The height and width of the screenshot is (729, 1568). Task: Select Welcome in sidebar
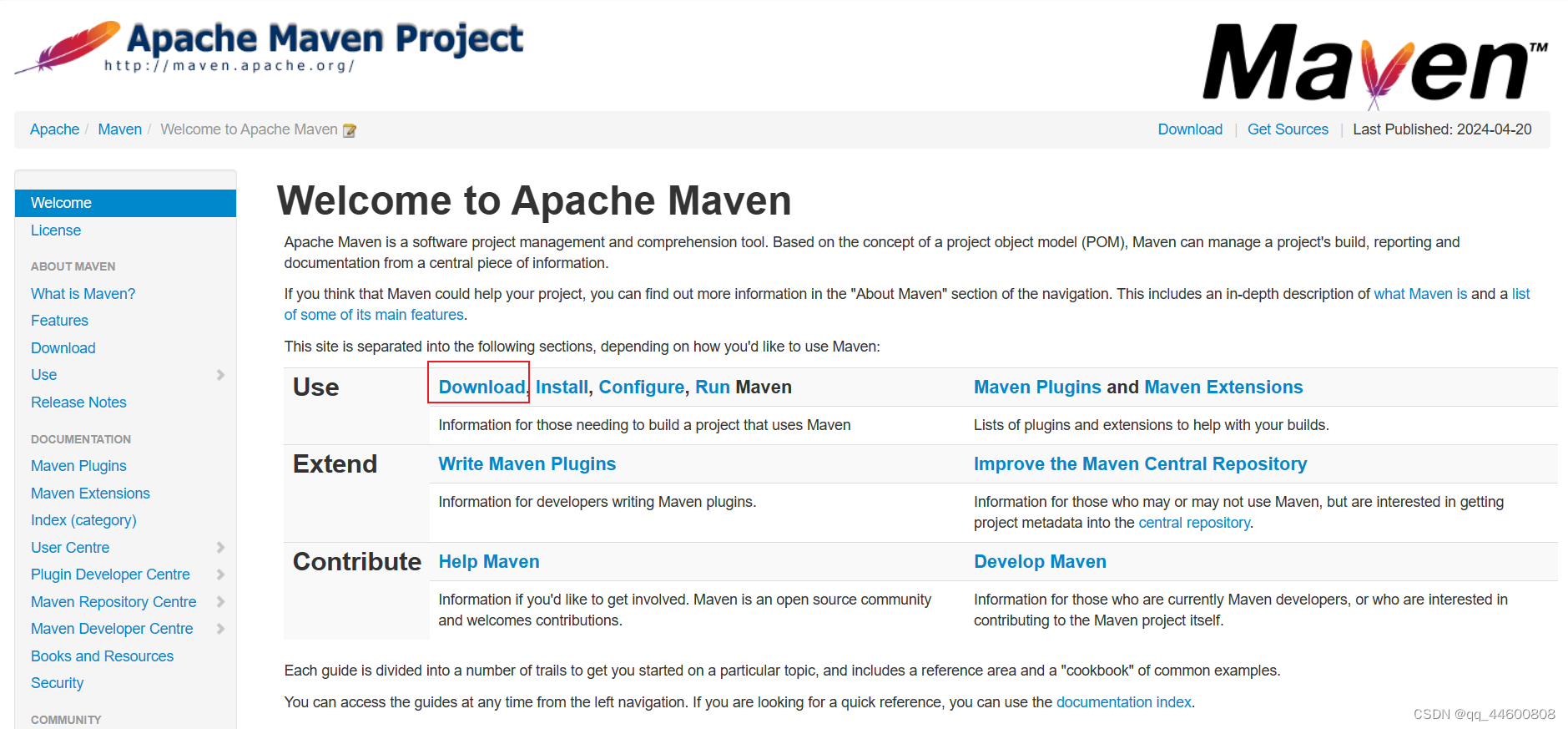point(125,203)
